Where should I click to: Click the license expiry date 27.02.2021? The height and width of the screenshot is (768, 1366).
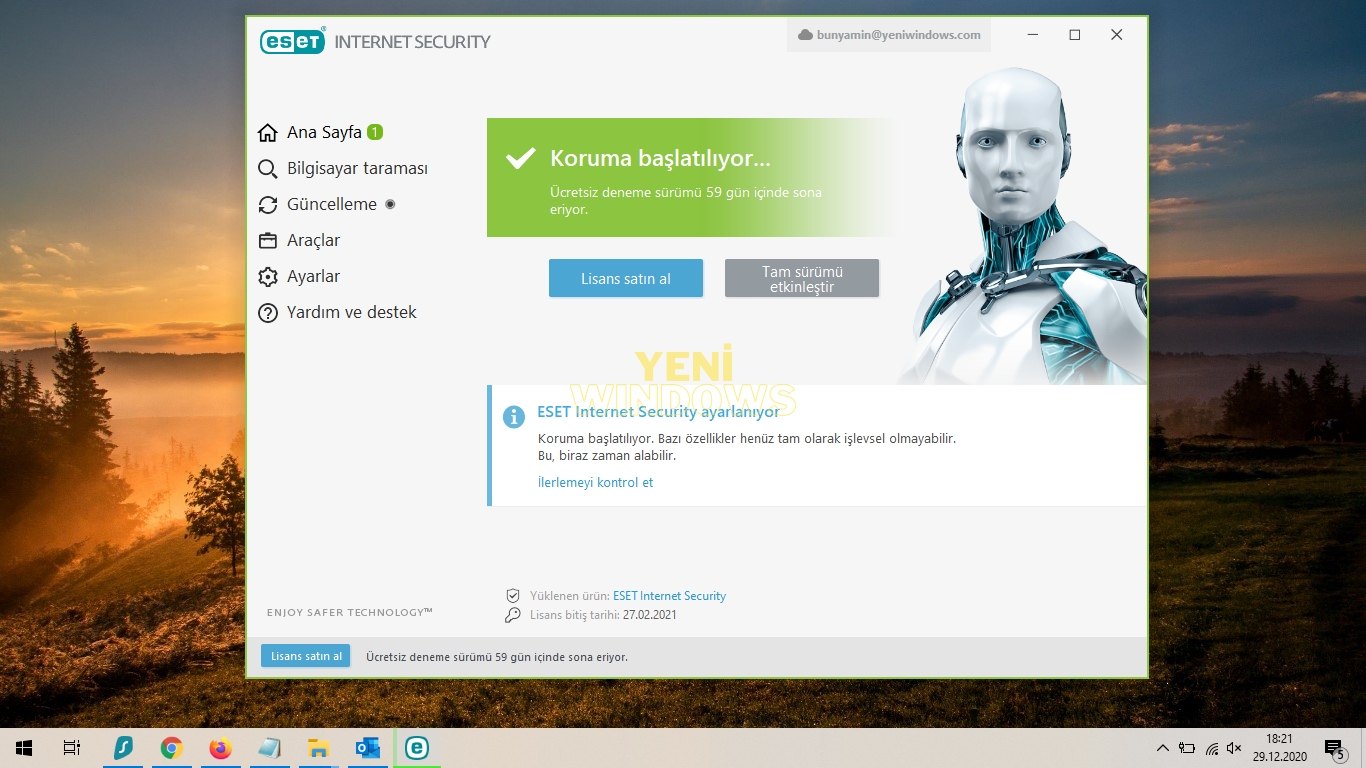pos(649,615)
